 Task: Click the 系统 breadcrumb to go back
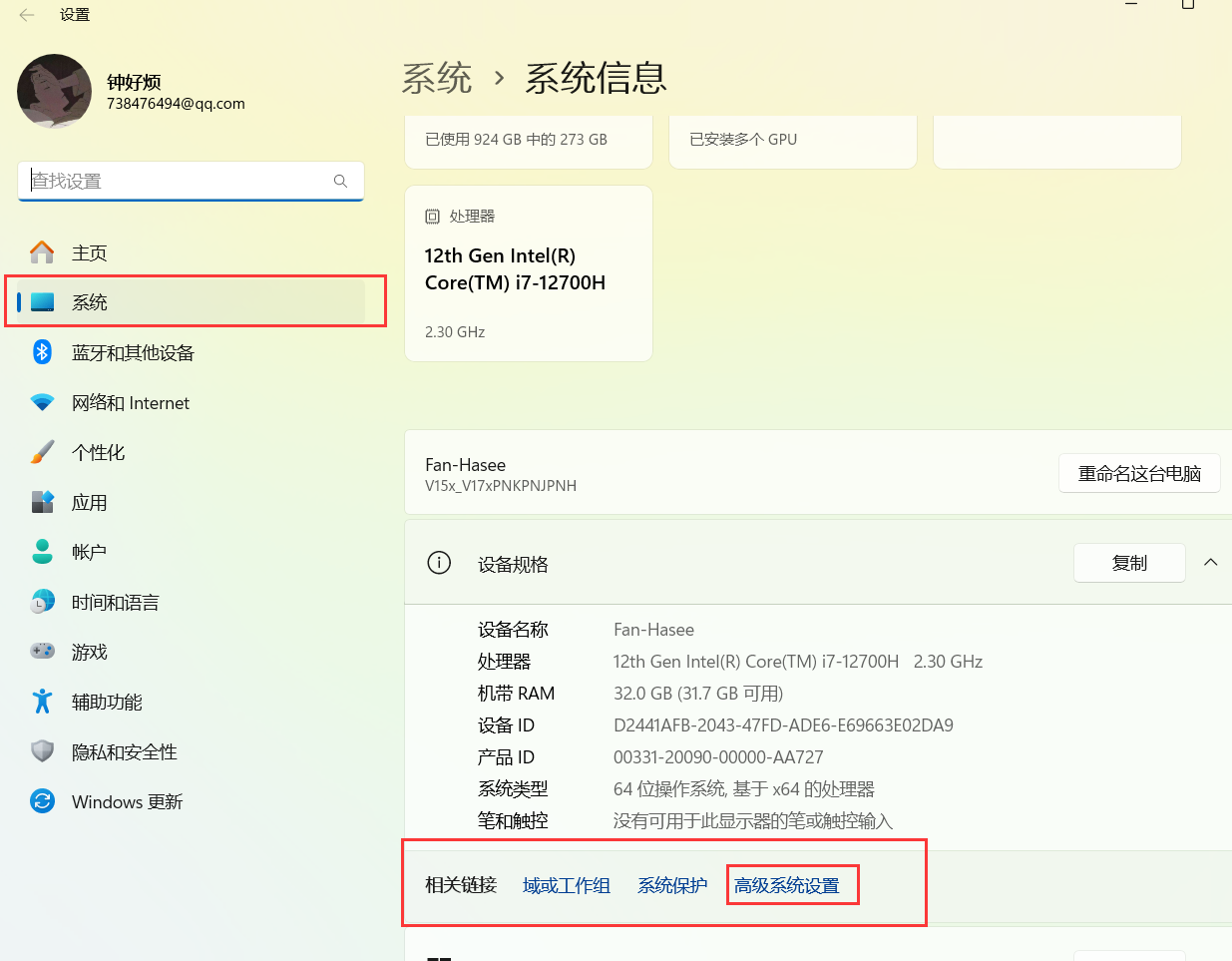coord(437,78)
